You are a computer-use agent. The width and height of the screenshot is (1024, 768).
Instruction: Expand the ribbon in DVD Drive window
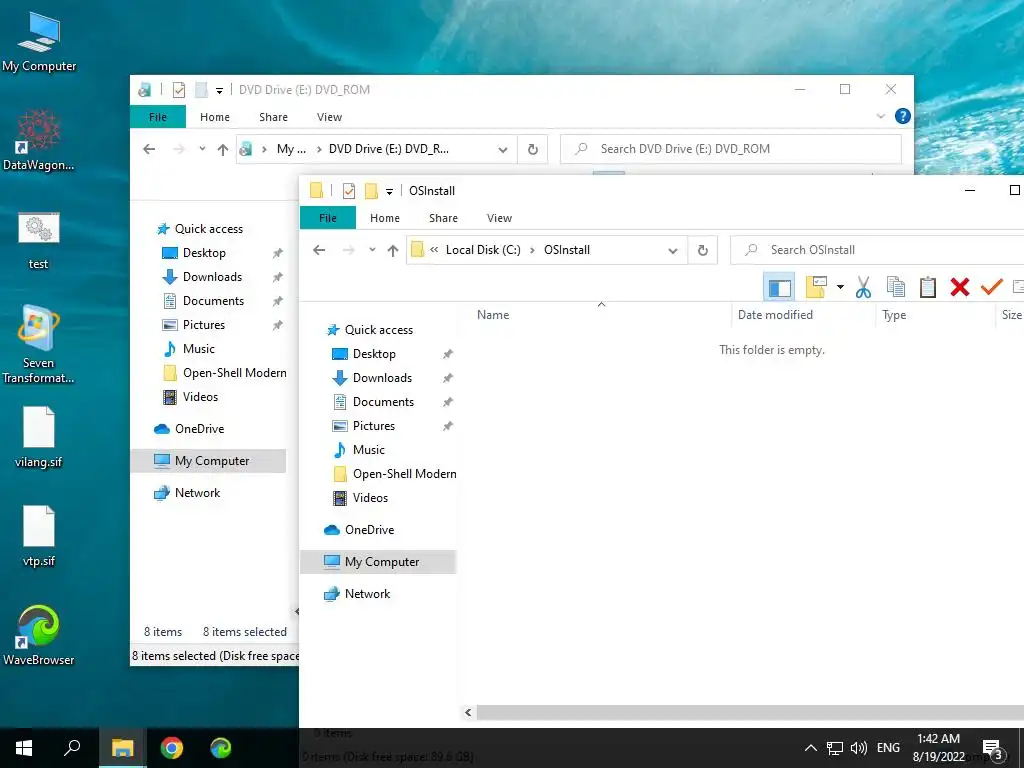880,116
